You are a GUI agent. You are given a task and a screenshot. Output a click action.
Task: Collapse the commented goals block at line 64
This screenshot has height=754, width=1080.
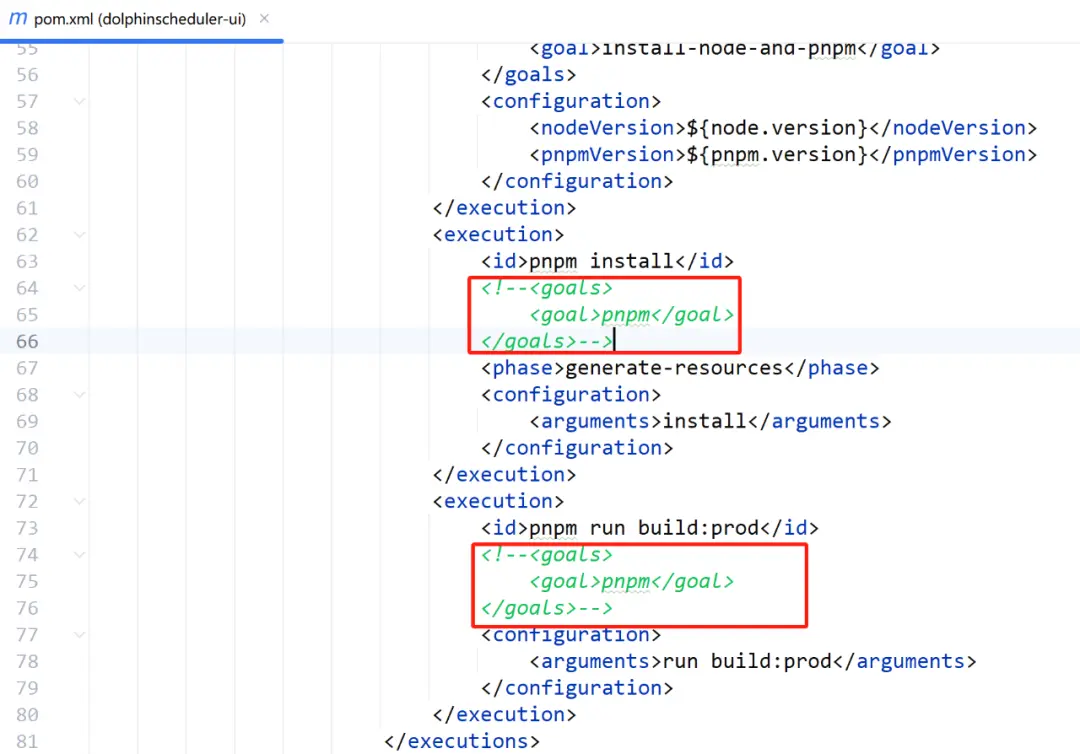click(79, 288)
